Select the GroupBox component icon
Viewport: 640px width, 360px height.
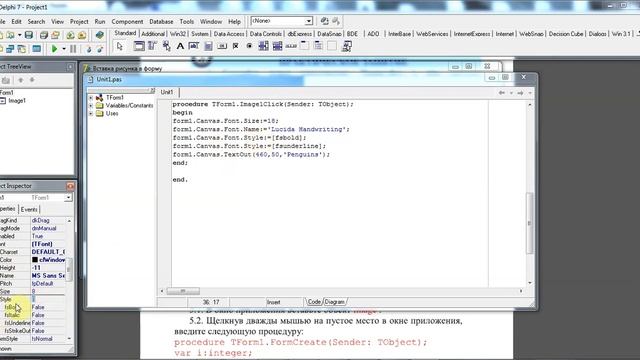coord(304,46)
